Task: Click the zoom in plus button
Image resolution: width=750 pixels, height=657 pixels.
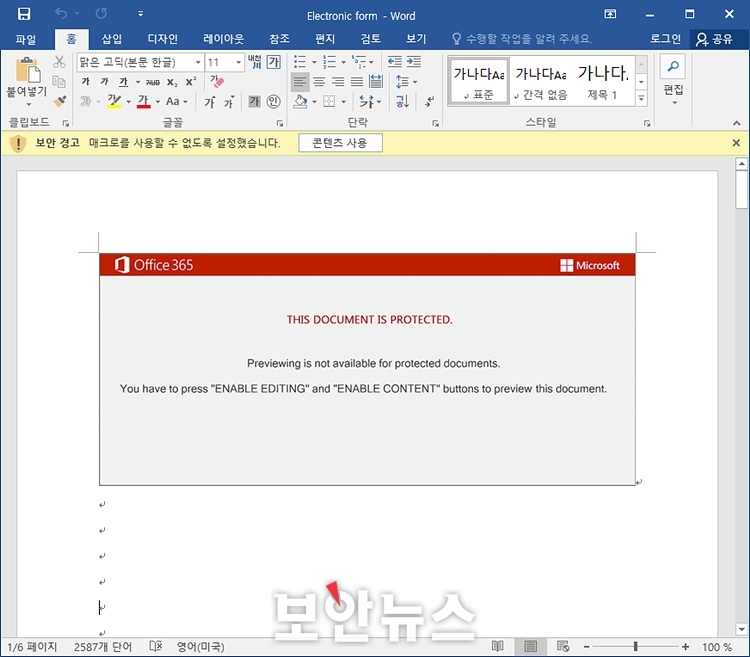Action: 685,646
